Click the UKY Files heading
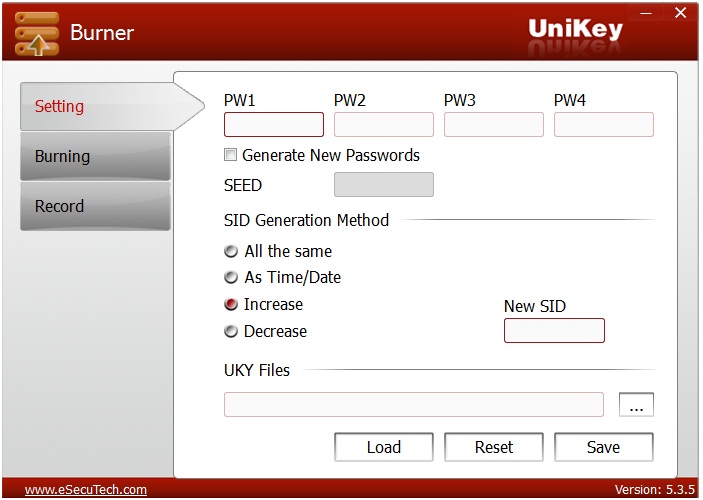Screen dimensions: 703x500 click(x=257, y=370)
